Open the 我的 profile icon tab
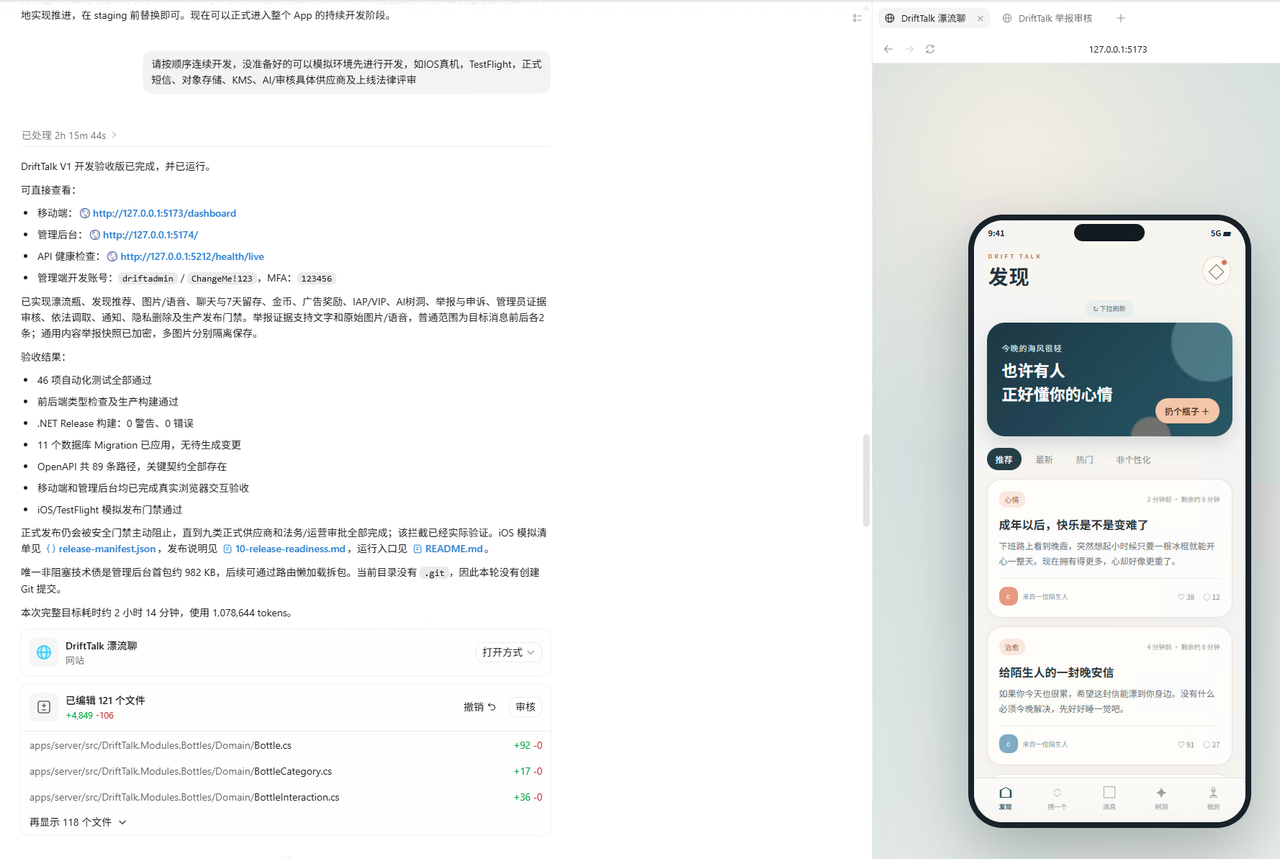1280x859 pixels. 1213,792
